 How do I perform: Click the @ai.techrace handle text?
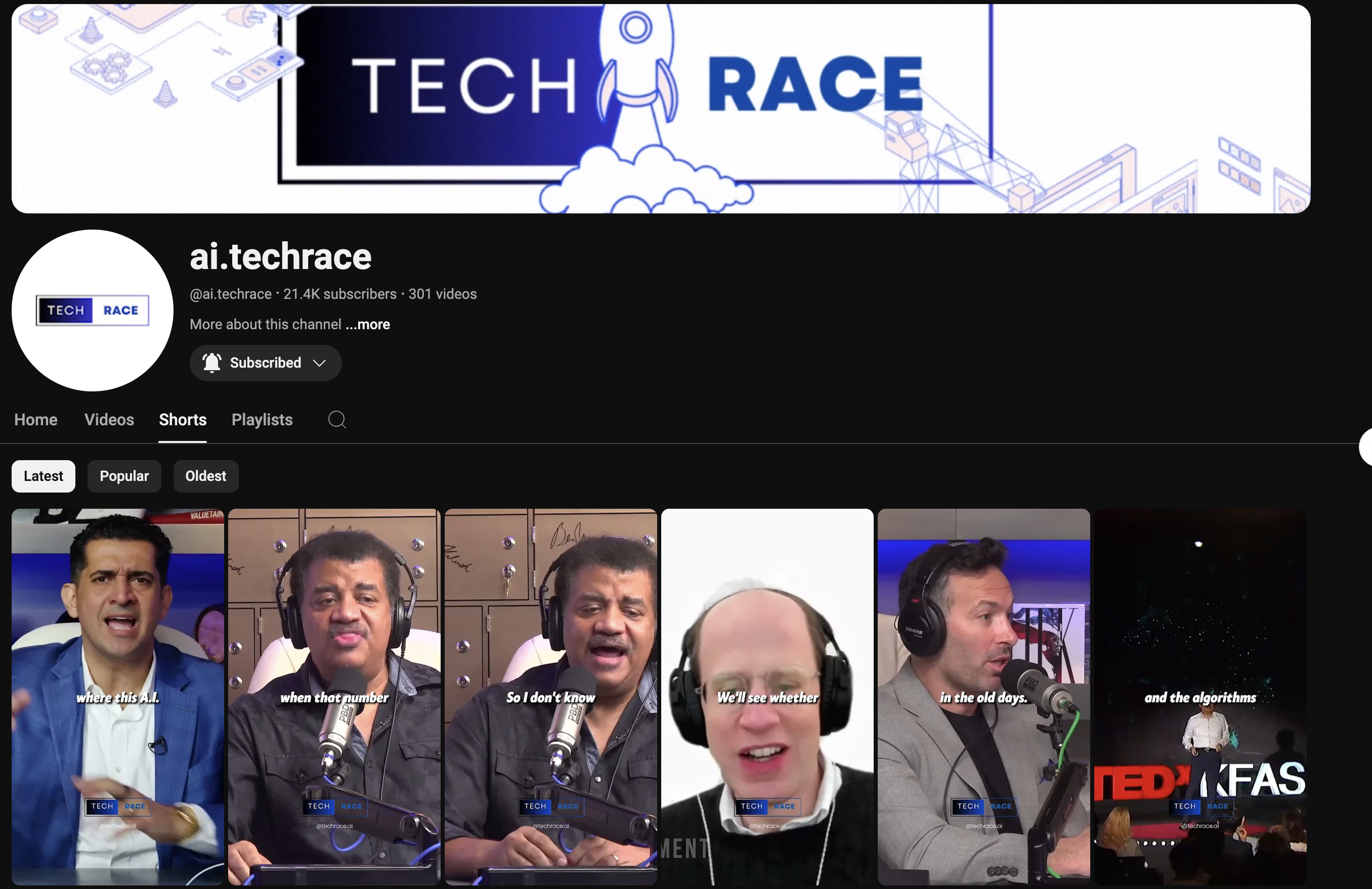click(231, 294)
